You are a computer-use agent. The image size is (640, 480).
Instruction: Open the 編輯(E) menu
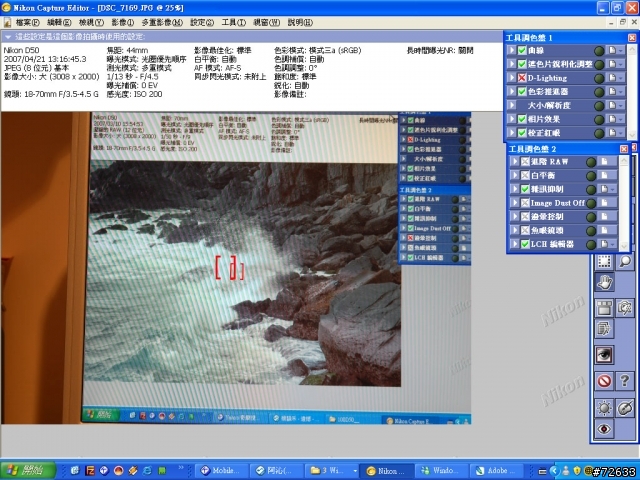click(59, 22)
